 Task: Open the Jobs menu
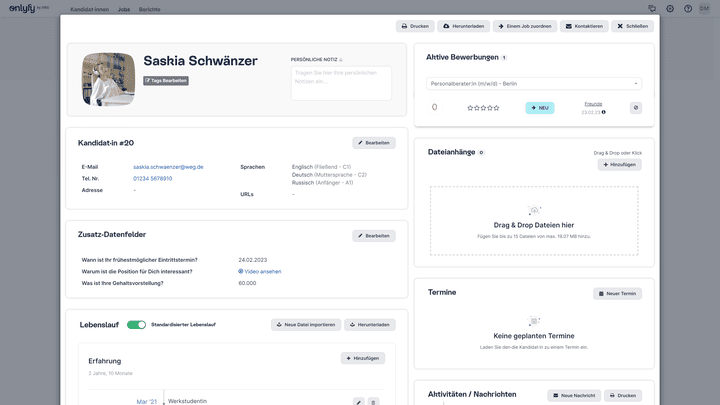tap(124, 9)
